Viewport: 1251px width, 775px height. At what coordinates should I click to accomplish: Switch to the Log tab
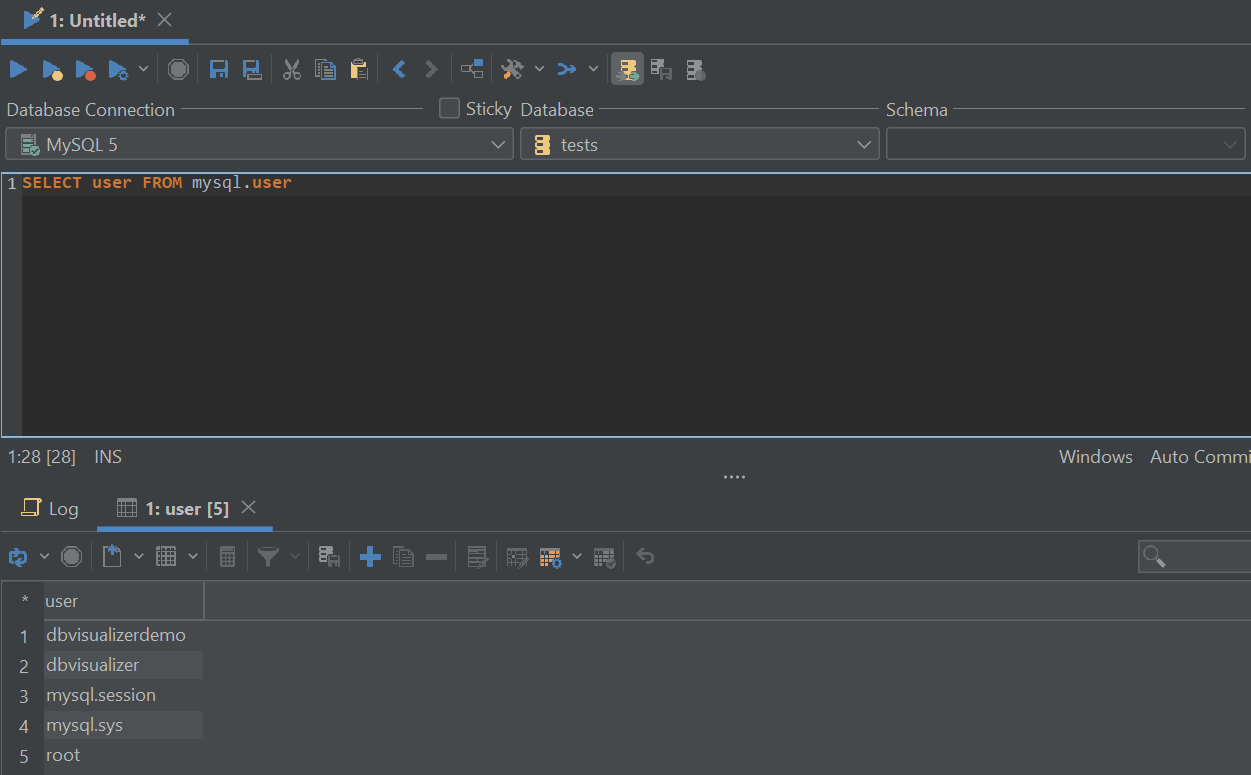50,508
